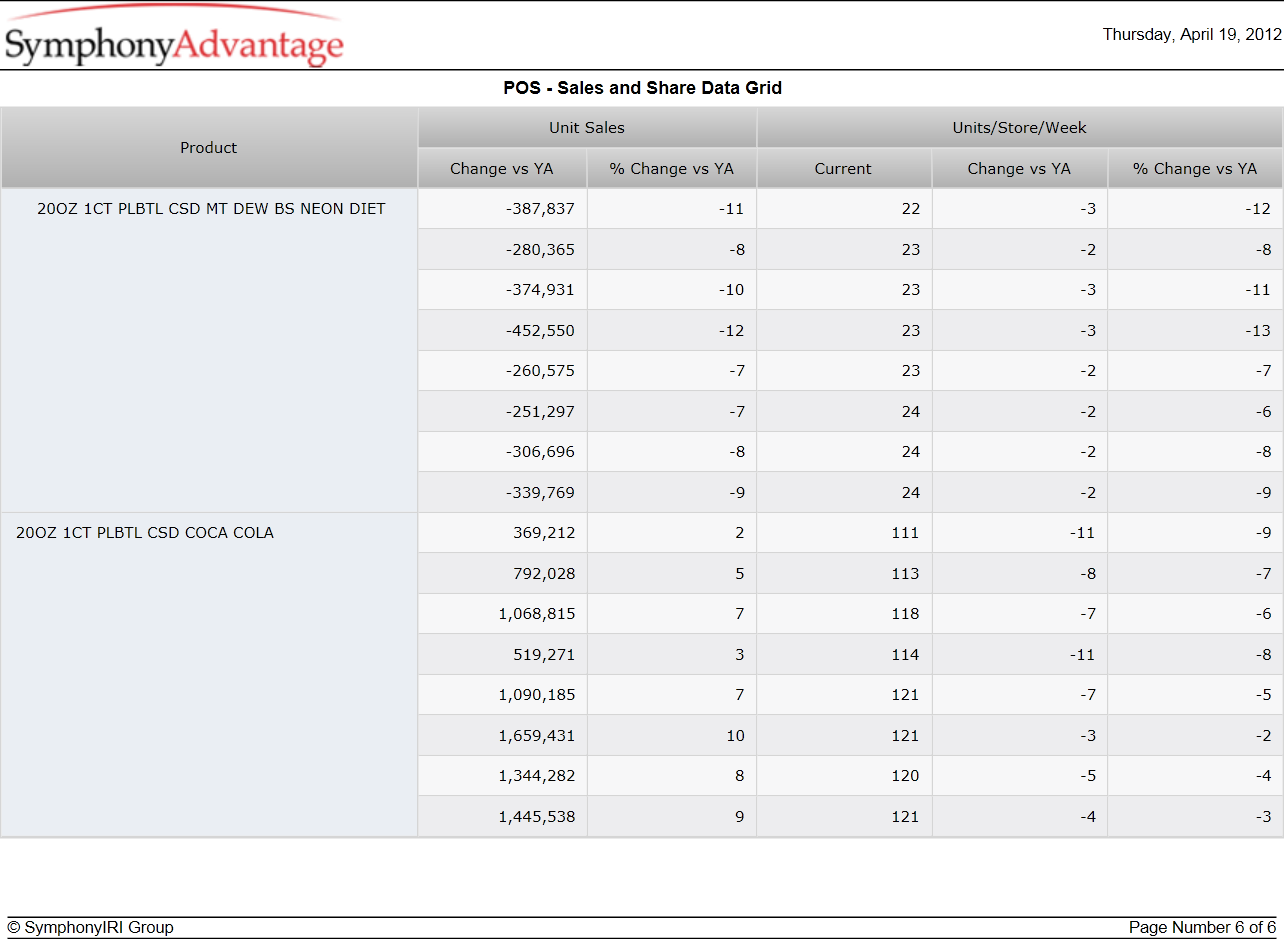Click the cell value 1,090,185
This screenshot has height=946, width=1284.
click(x=537, y=695)
